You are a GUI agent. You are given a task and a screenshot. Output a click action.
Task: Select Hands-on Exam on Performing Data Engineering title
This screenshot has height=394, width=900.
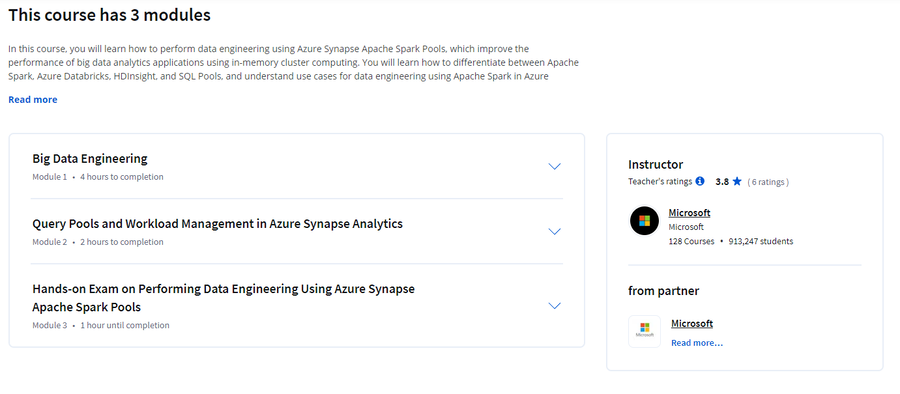[223, 298]
